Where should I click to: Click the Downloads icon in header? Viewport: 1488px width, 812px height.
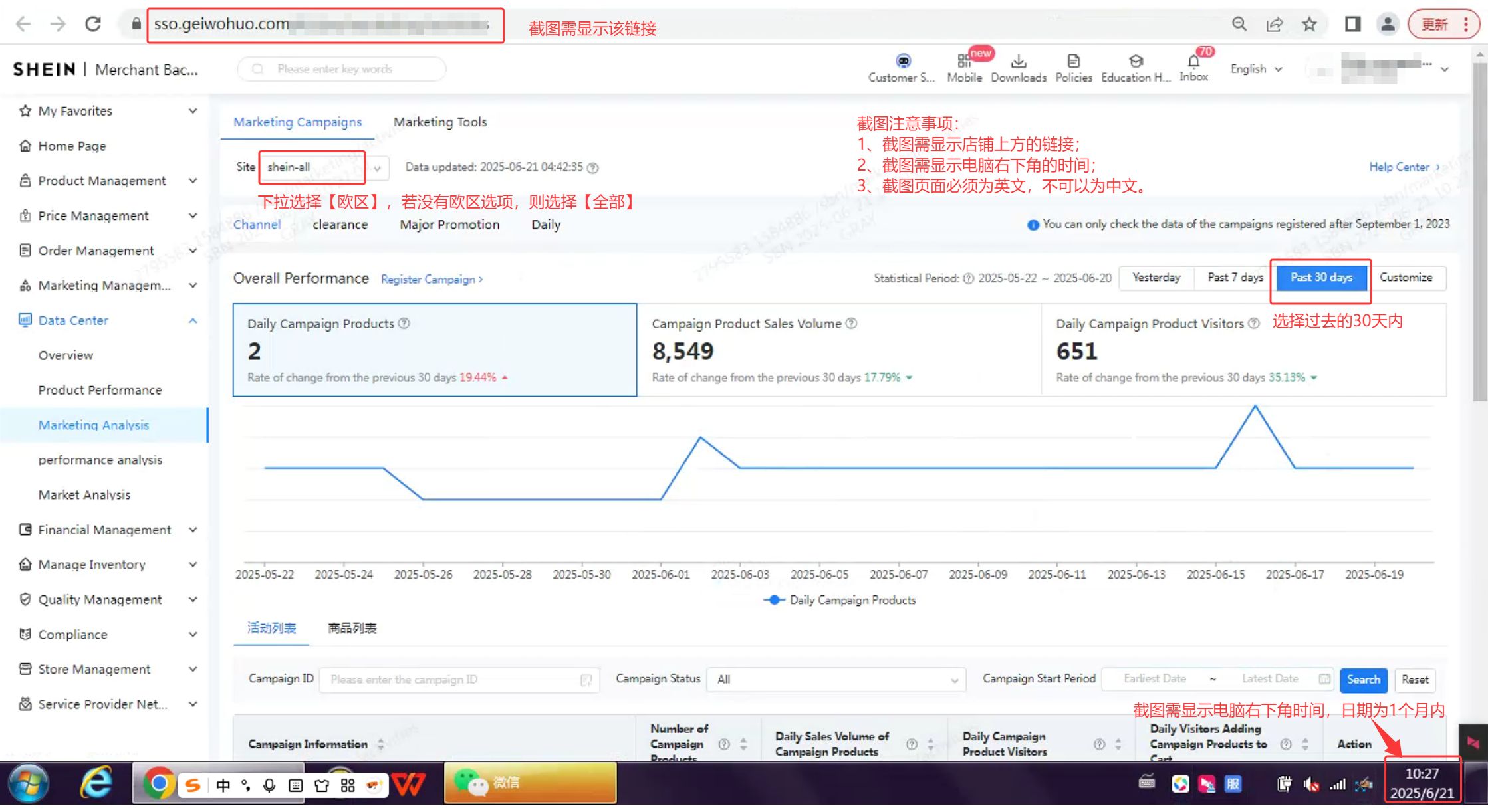(1018, 62)
